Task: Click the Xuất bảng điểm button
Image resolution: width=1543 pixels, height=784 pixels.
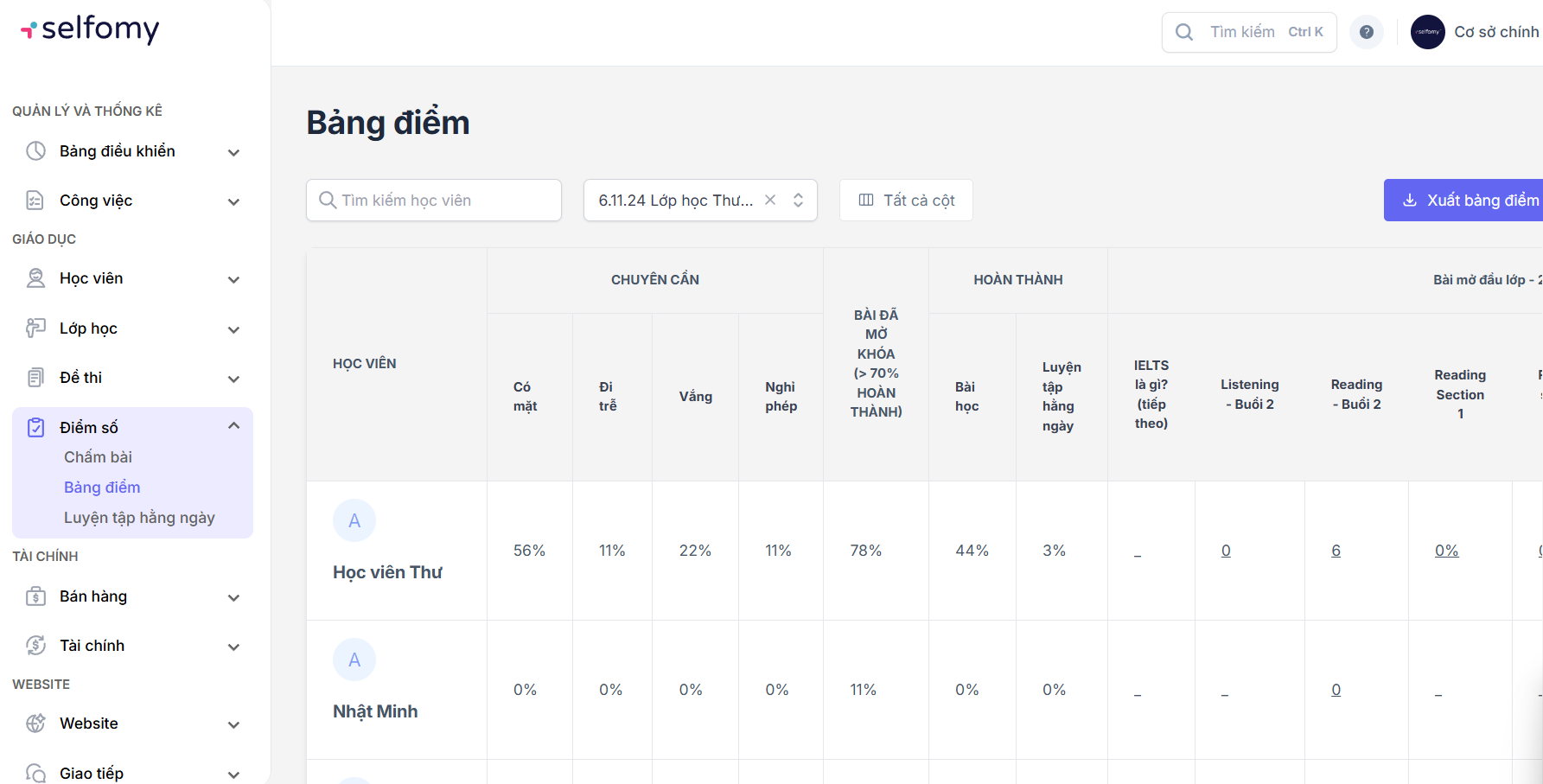Action: point(1470,201)
